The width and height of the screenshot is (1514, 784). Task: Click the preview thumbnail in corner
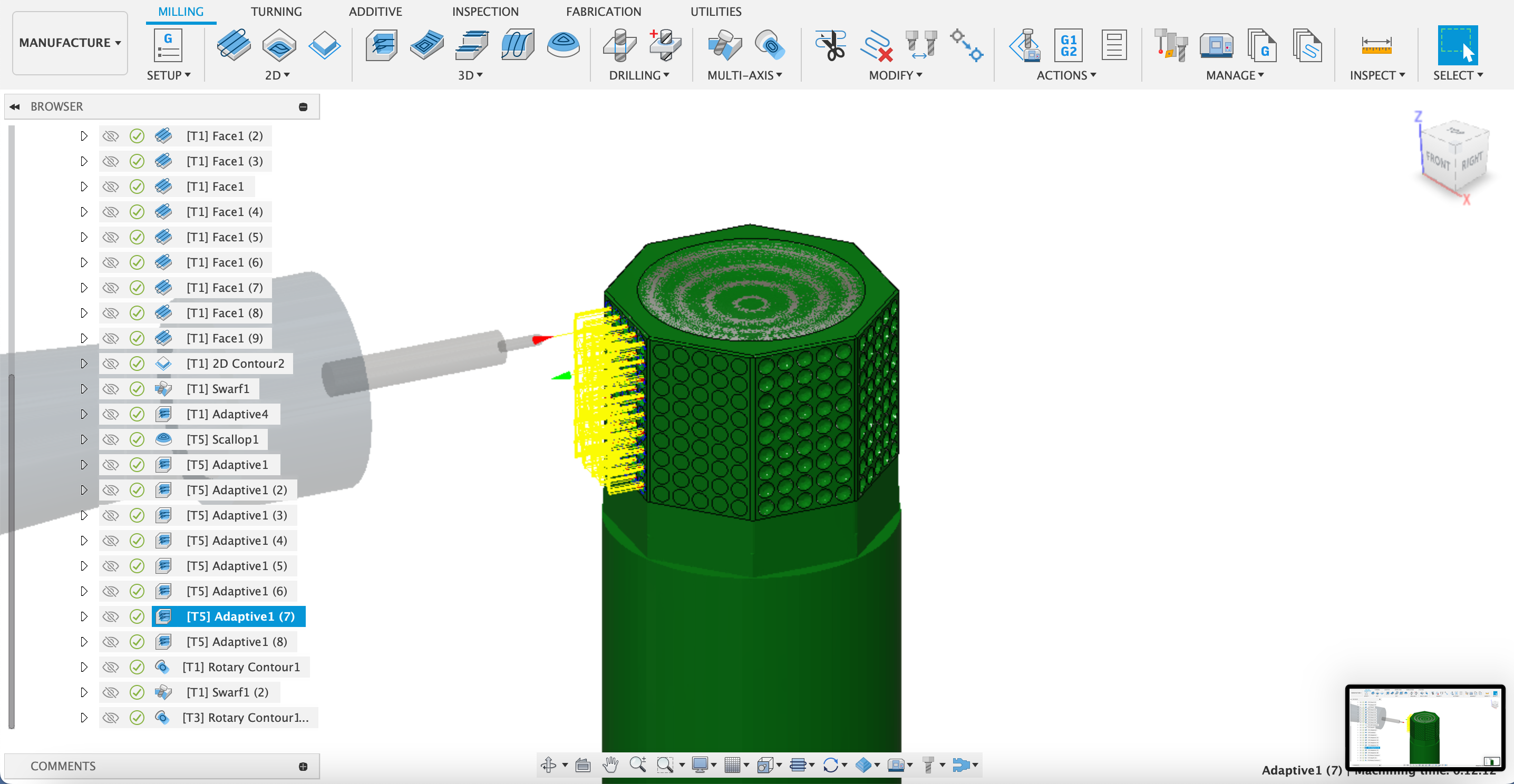click(1425, 727)
